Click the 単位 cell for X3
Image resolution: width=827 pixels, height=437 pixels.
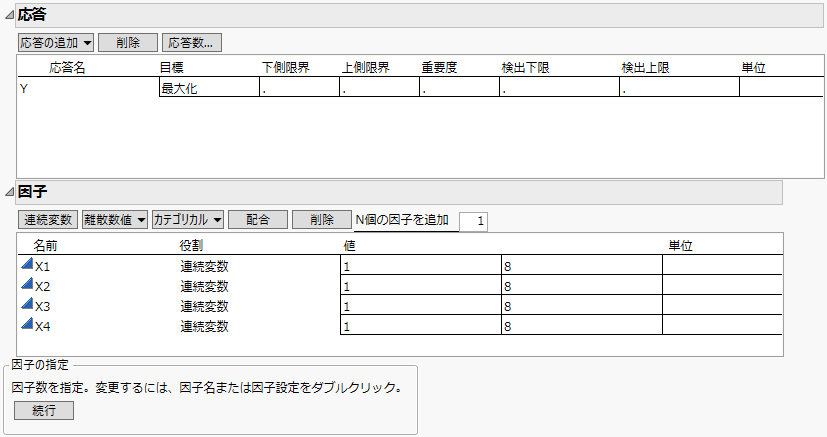(722, 305)
